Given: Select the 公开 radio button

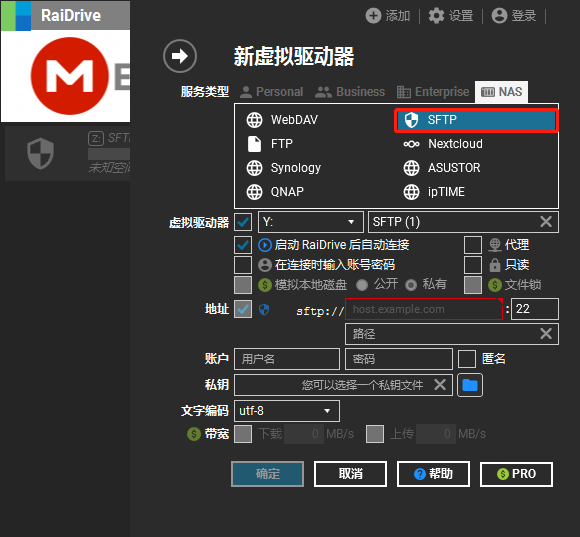Looking at the screenshot, I should [x=362, y=285].
